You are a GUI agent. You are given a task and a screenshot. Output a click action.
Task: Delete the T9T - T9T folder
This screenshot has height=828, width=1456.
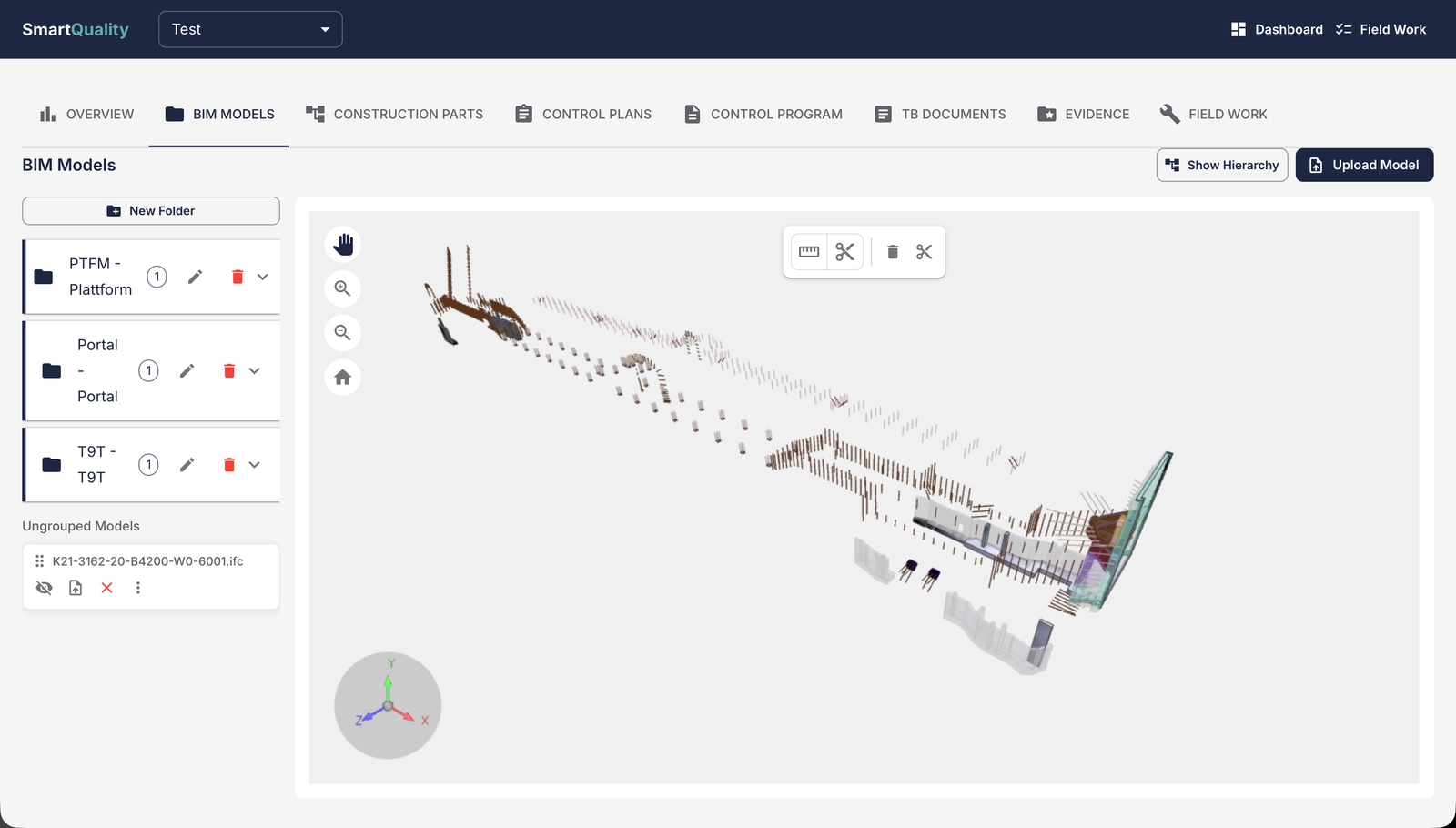pyautogui.click(x=229, y=465)
